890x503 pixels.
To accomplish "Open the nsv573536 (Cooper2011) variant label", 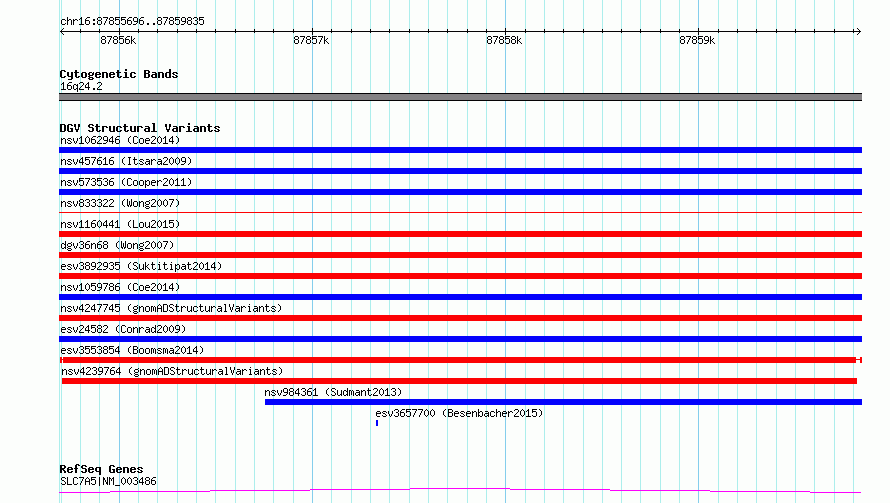I will click(x=126, y=182).
